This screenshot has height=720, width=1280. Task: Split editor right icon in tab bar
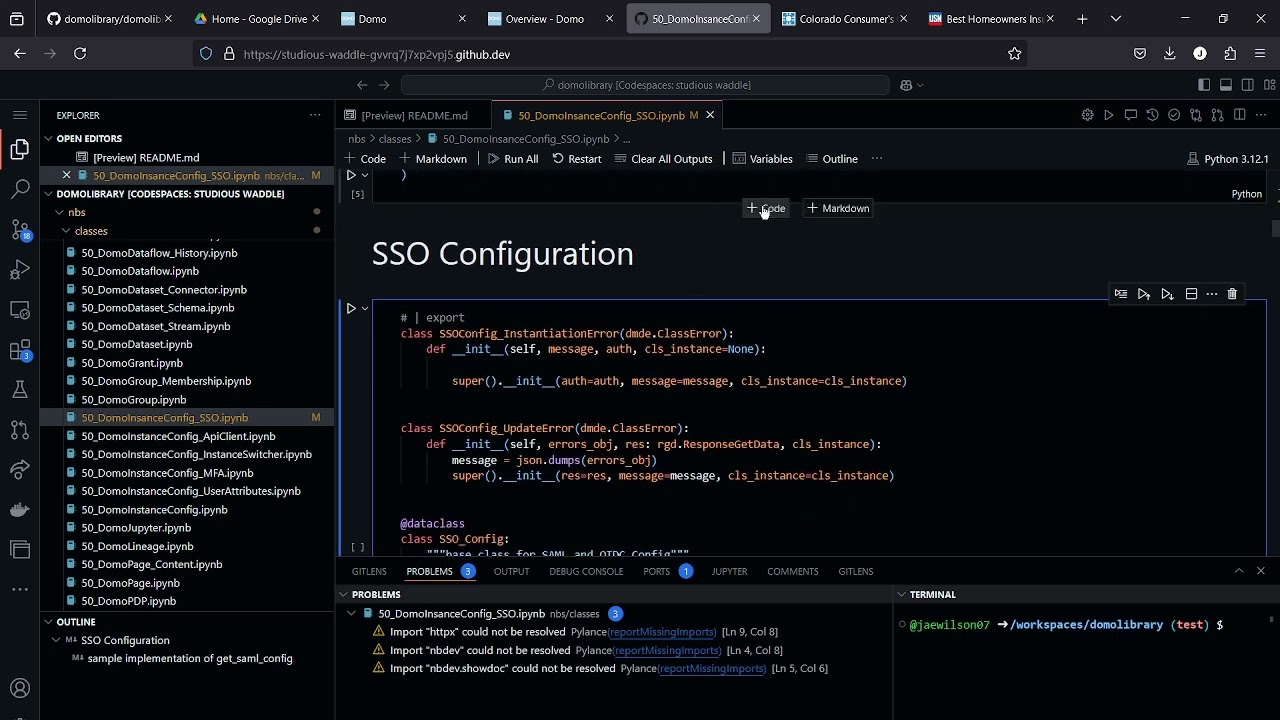tap(1240, 115)
